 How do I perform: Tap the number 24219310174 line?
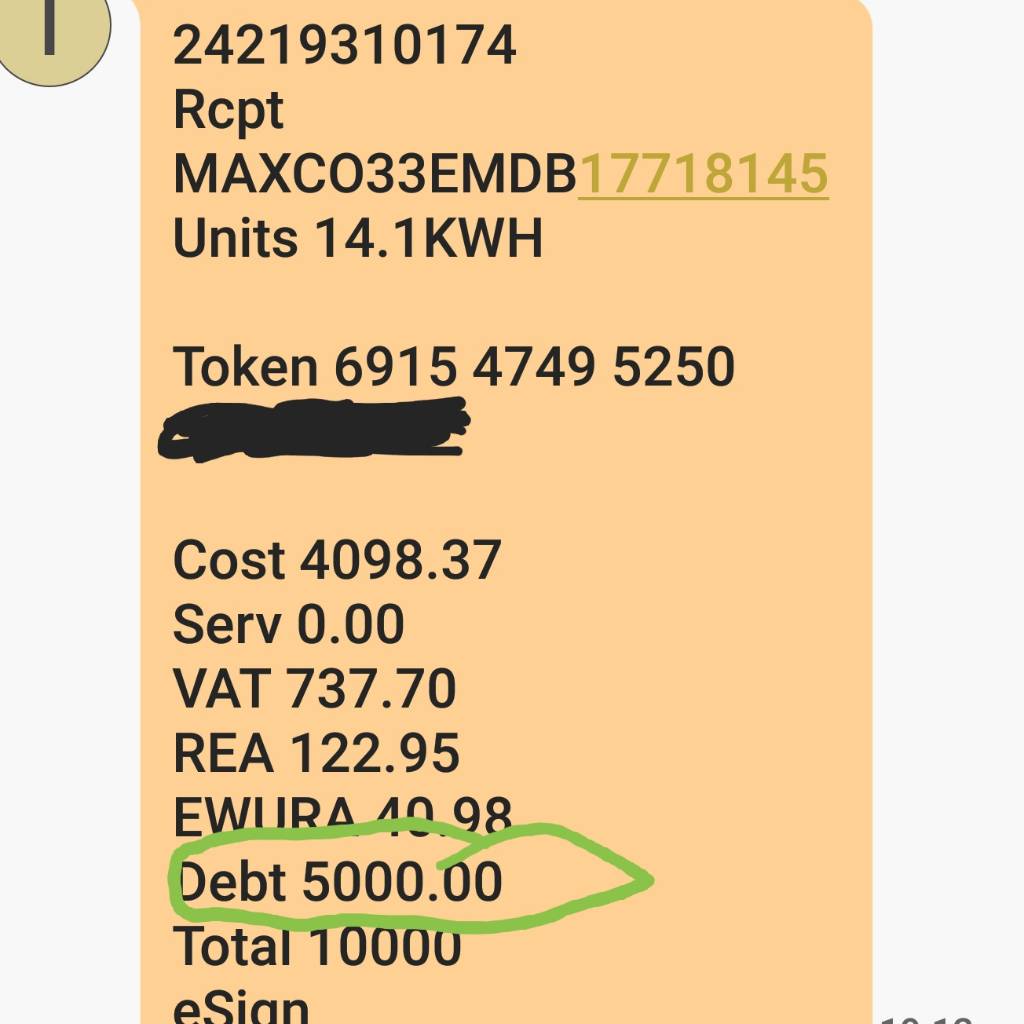[345, 46]
